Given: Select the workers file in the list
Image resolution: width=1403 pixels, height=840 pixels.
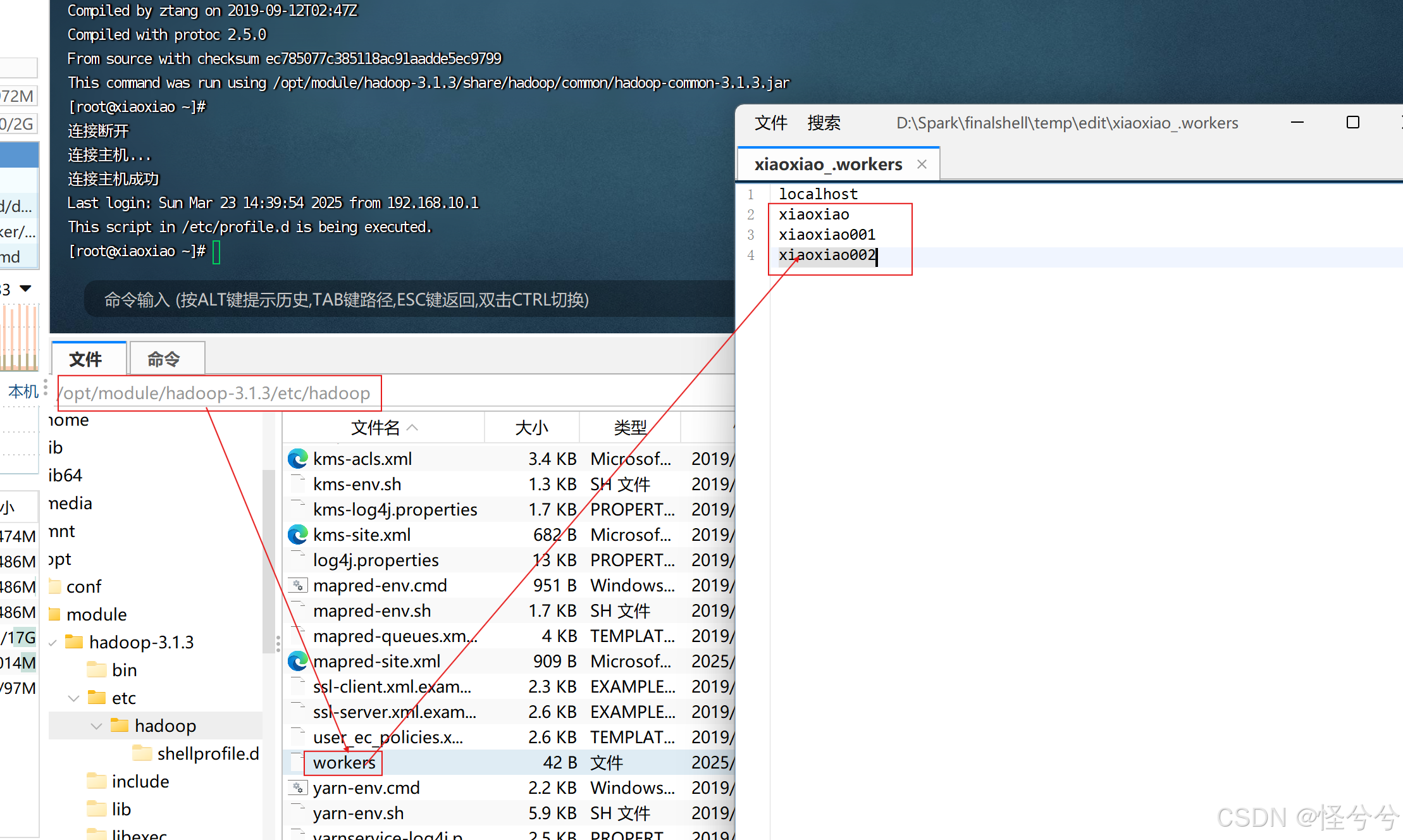Looking at the screenshot, I should click(x=344, y=763).
